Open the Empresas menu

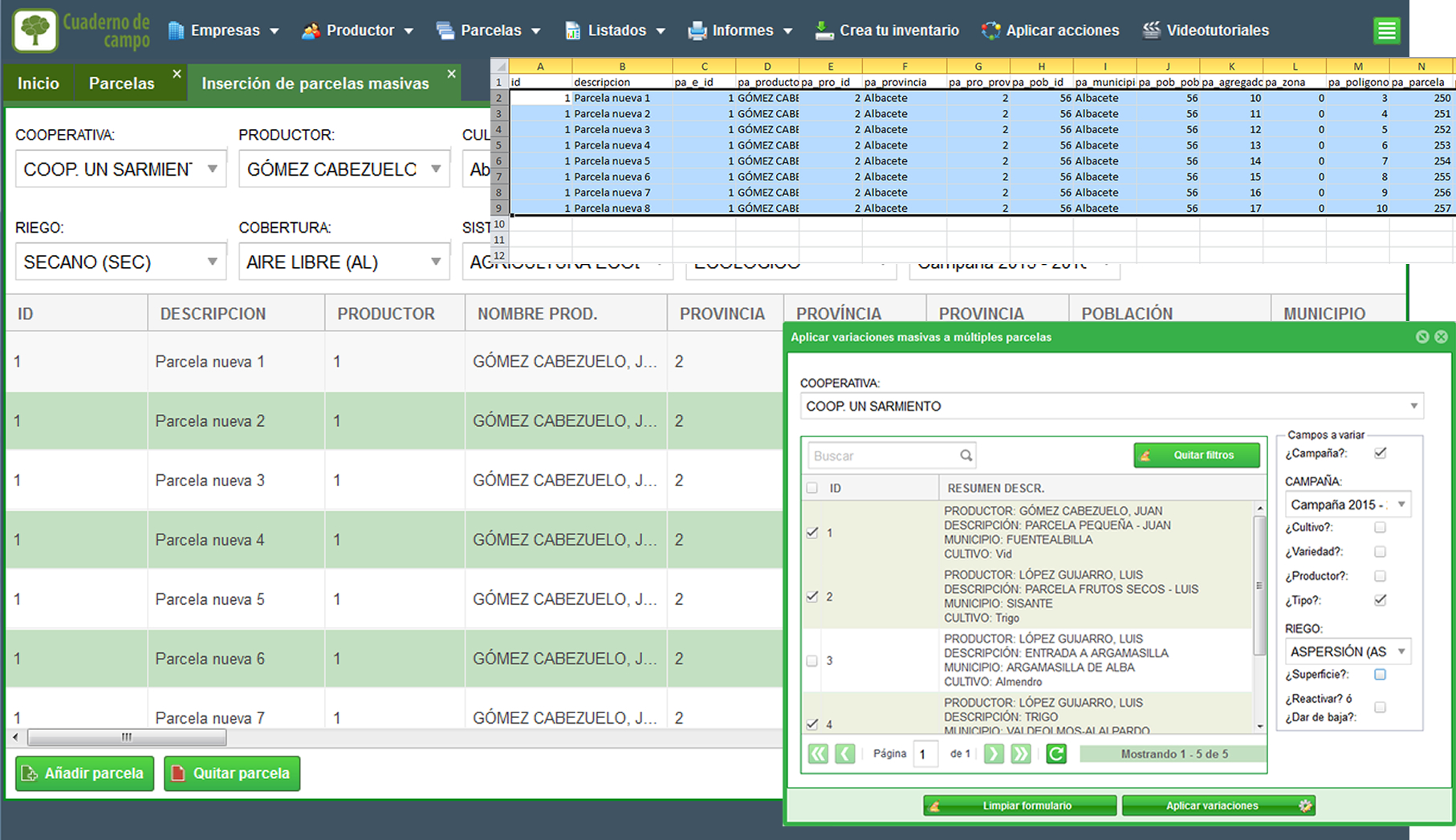[x=224, y=30]
